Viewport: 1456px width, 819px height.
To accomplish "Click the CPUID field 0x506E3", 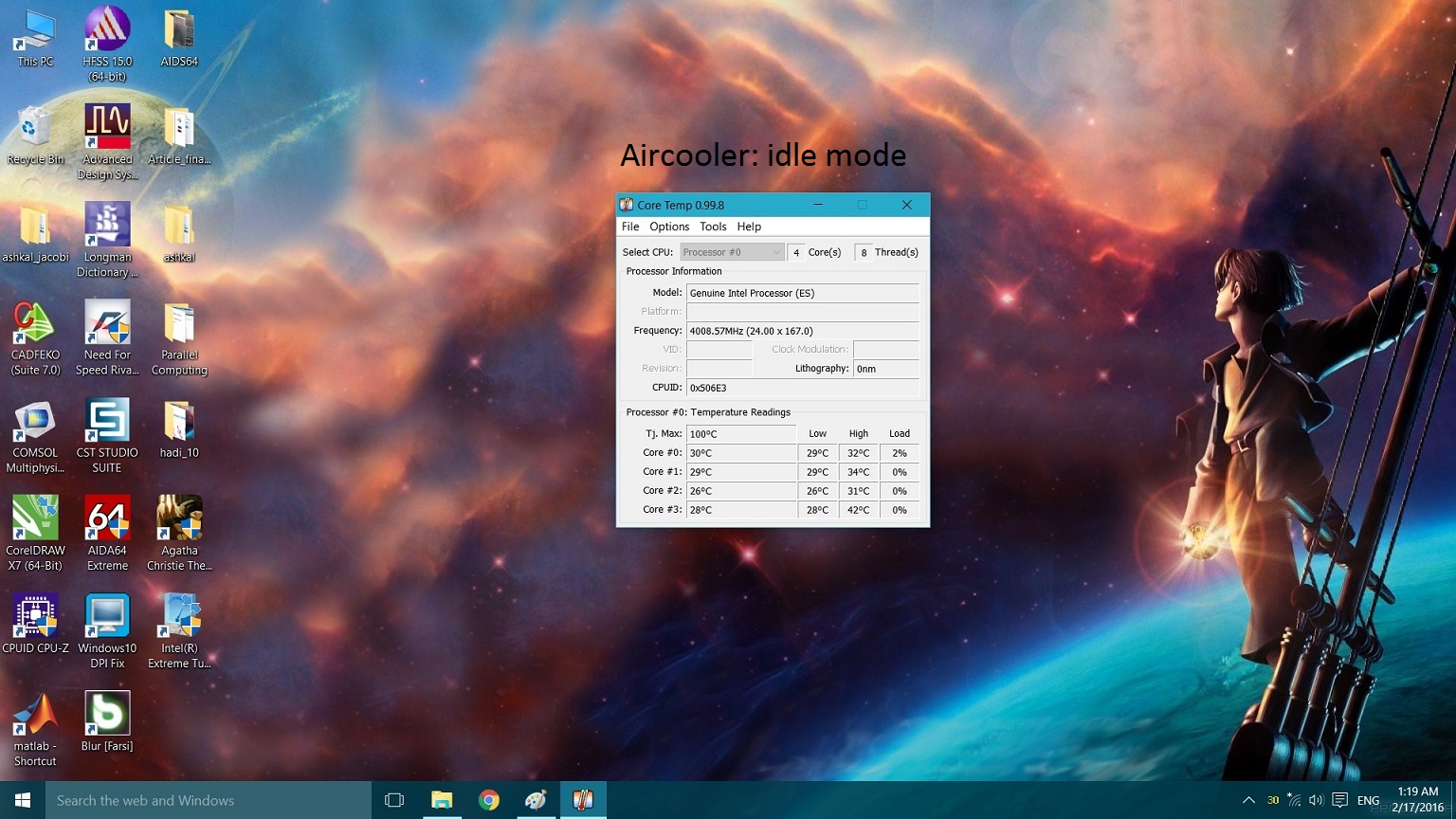I will click(x=803, y=388).
